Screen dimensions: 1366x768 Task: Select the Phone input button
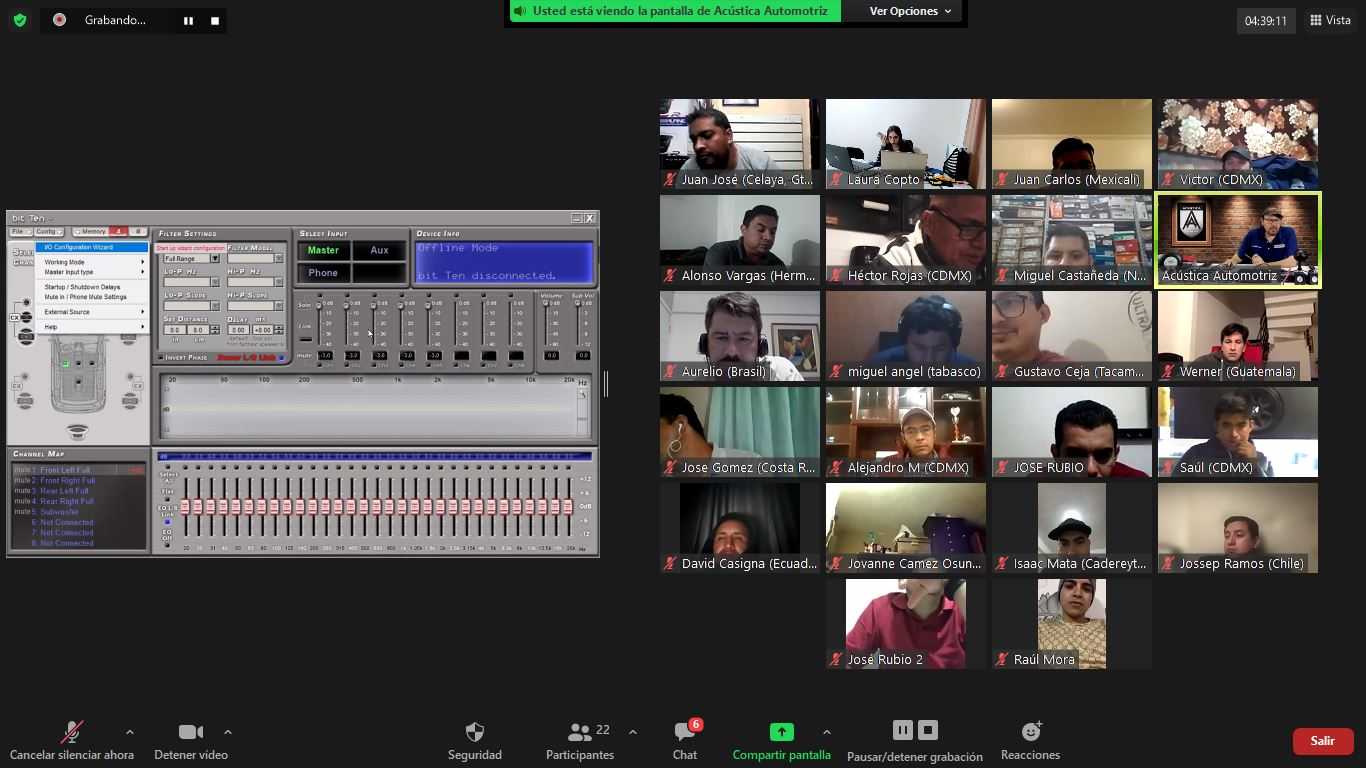pyautogui.click(x=323, y=272)
